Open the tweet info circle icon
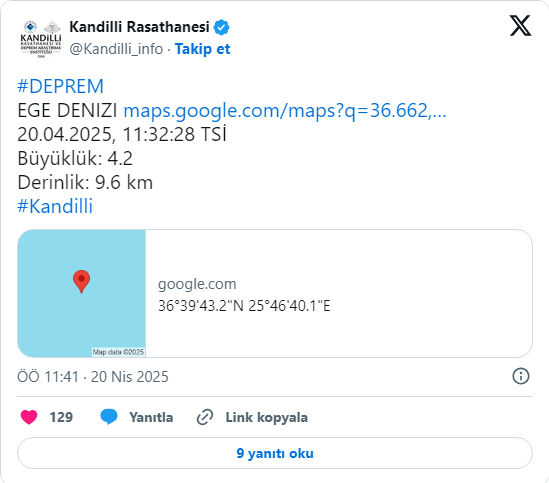This screenshot has width=549, height=483. pyautogui.click(x=521, y=377)
